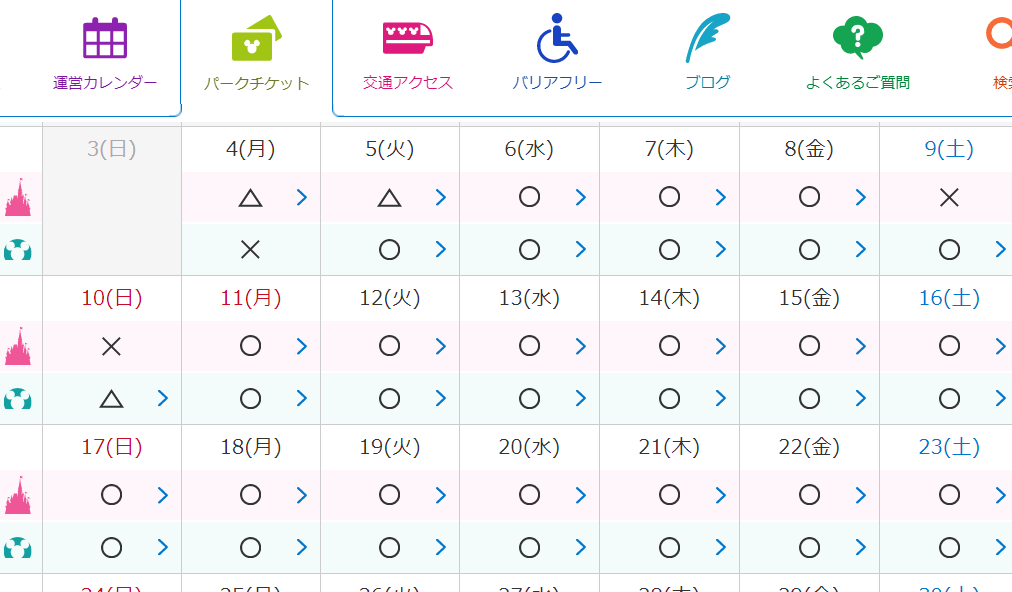Open よくあるご質問 question tree icon
The image size is (1012, 592).
[858, 37]
